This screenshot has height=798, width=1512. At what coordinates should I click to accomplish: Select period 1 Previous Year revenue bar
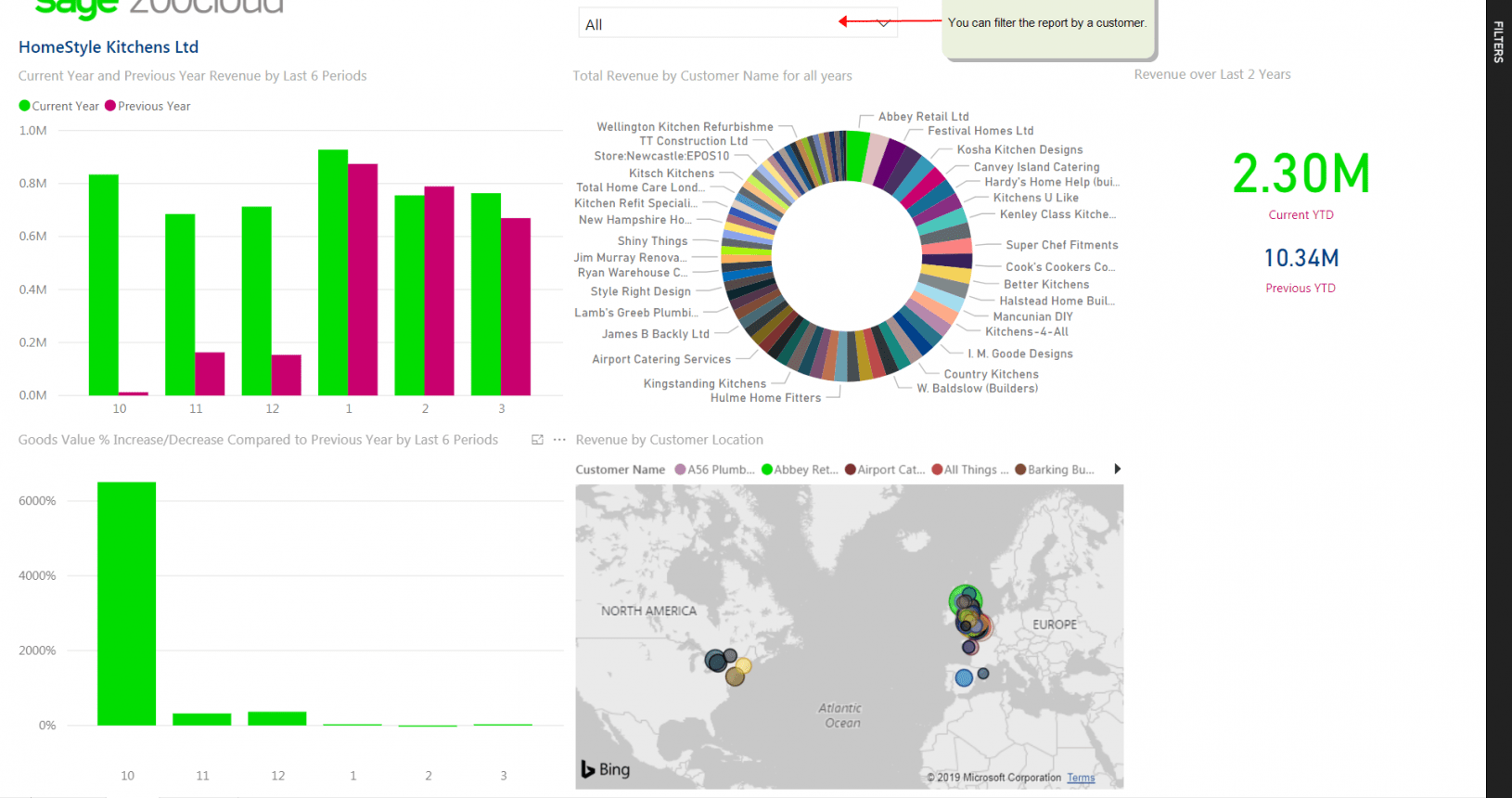coord(363,279)
